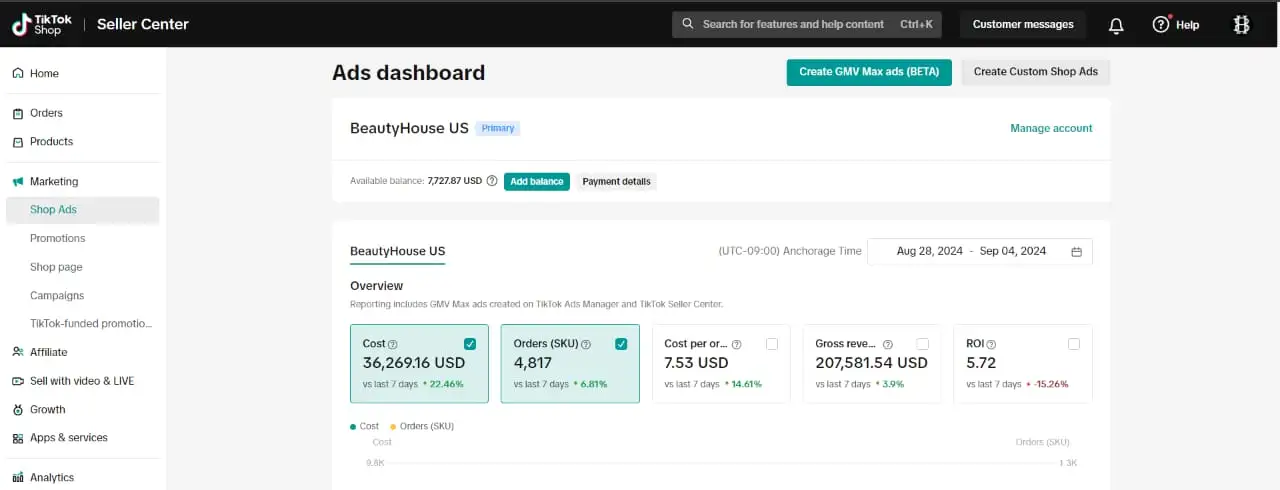Screen dimensions: 1280x490
Task: Click the notification bell icon
Action: coord(1117,25)
